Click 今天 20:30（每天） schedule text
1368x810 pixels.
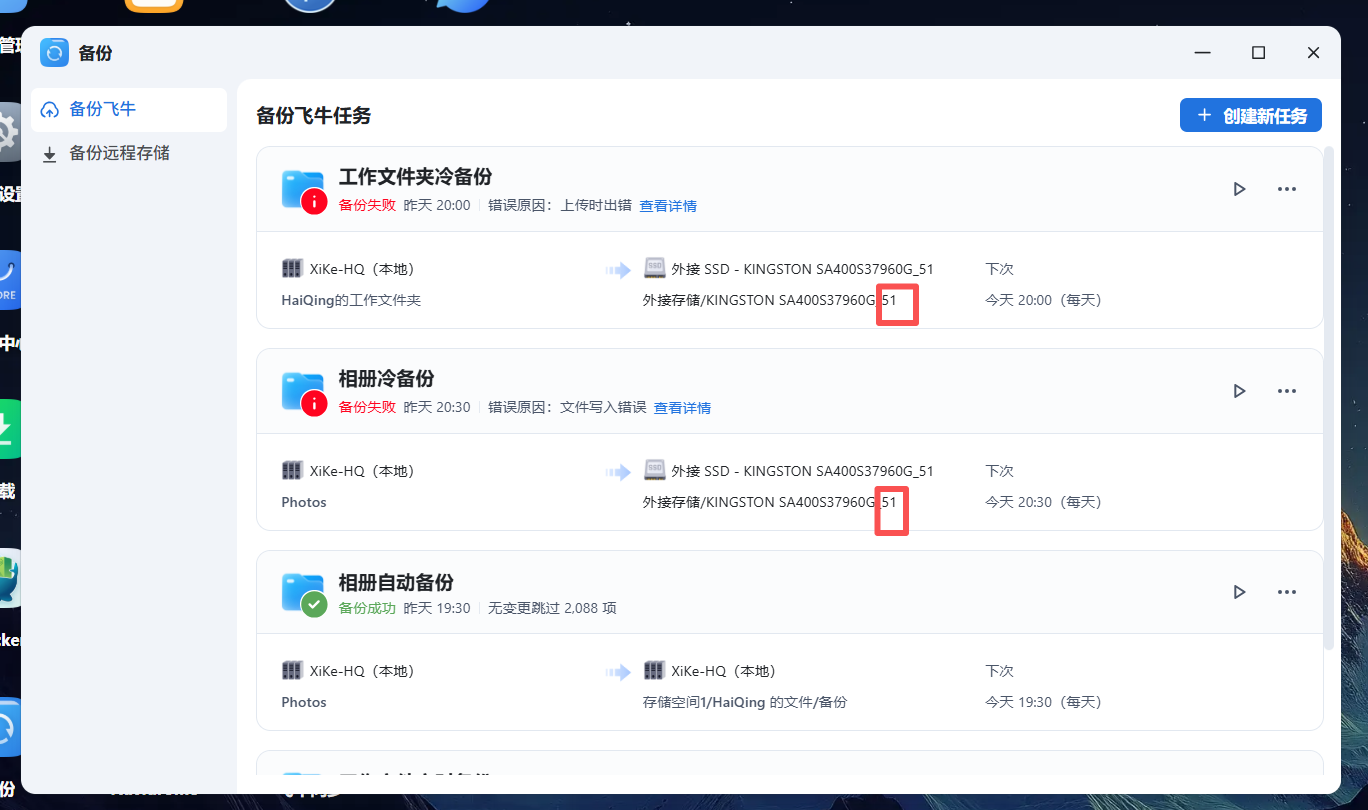(1043, 502)
